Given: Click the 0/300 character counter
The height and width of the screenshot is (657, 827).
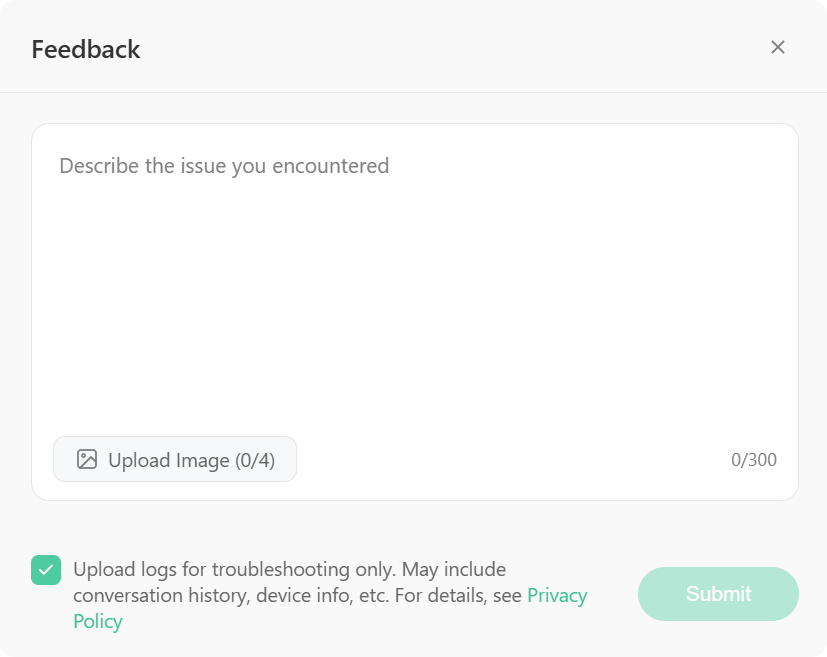Looking at the screenshot, I should [x=754, y=460].
